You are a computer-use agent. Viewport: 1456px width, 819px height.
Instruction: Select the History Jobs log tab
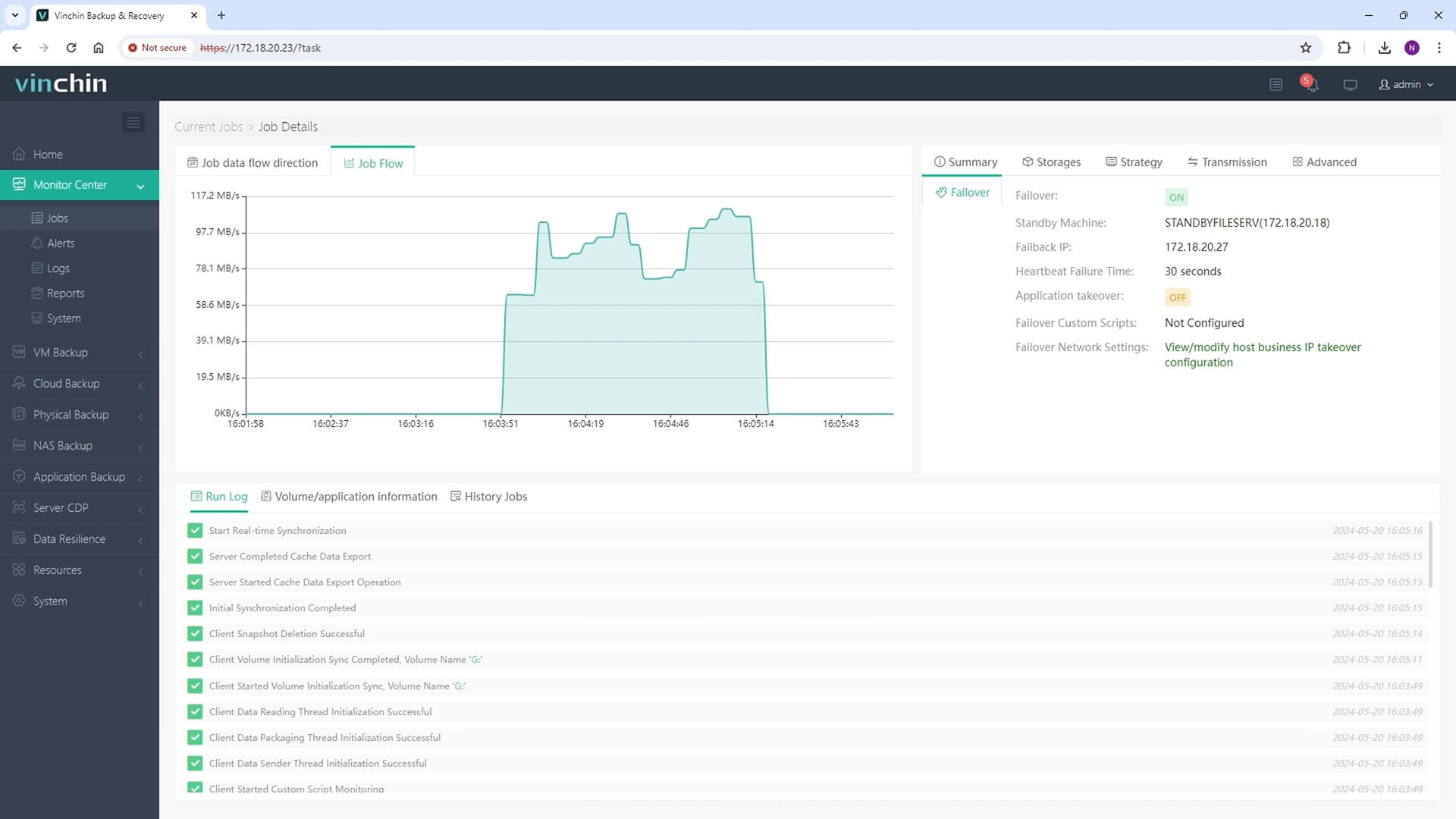(x=496, y=496)
